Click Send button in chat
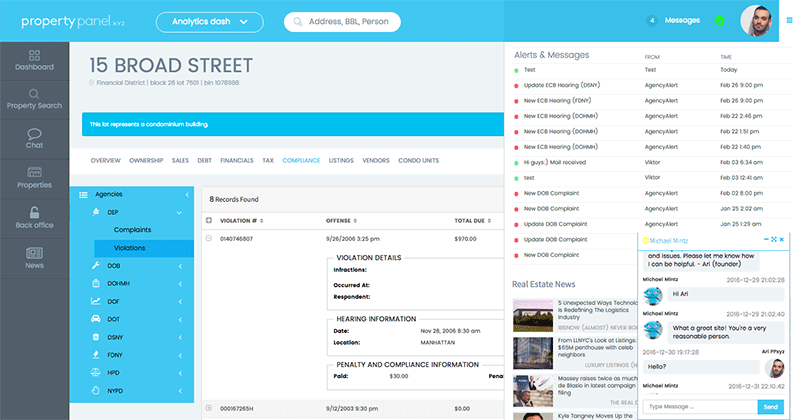Viewport: 800px width, 420px height. [770, 407]
